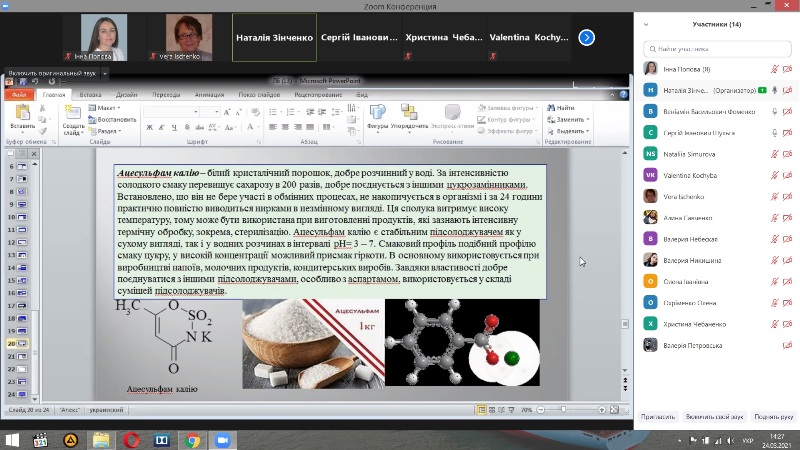
Task: Open File Explorer from the taskbar
Action: [101, 439]
